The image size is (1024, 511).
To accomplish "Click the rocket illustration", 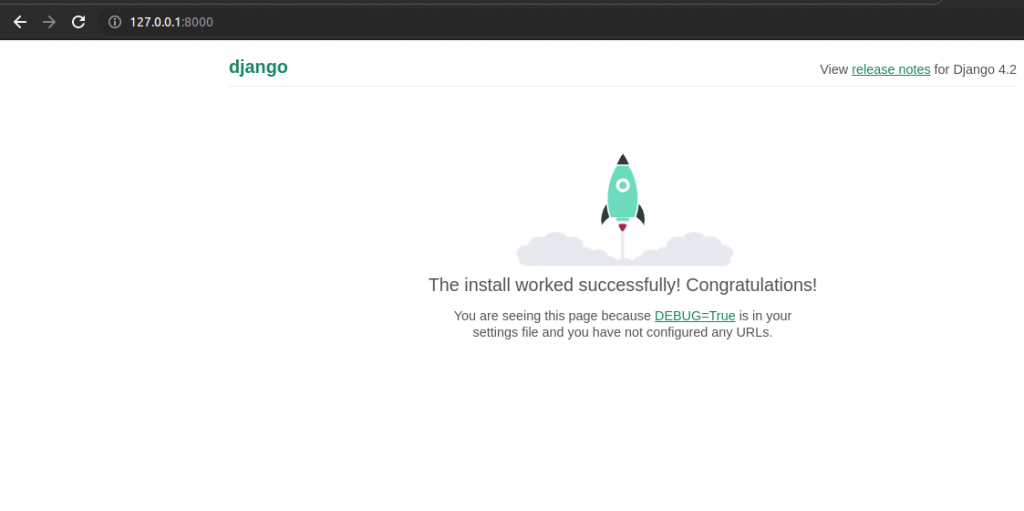I will click(x=624, y=210).
